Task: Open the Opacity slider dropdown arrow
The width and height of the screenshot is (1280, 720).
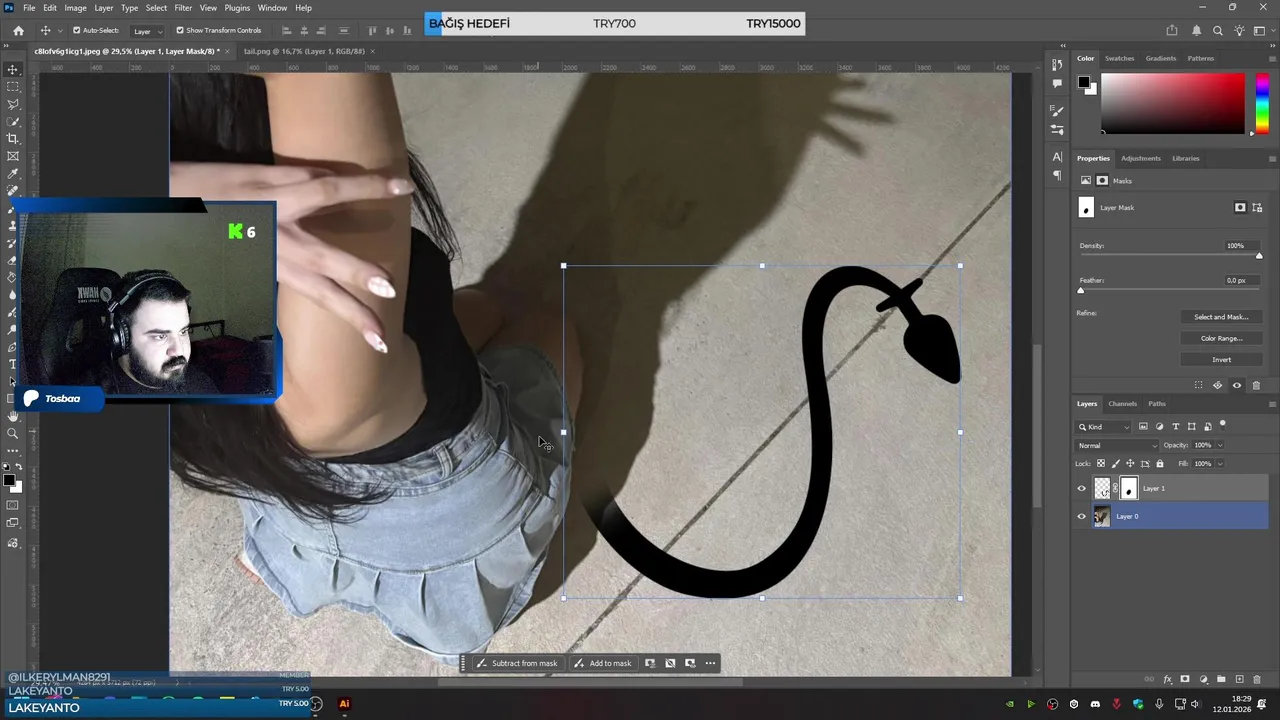Action: point(1220,445)
